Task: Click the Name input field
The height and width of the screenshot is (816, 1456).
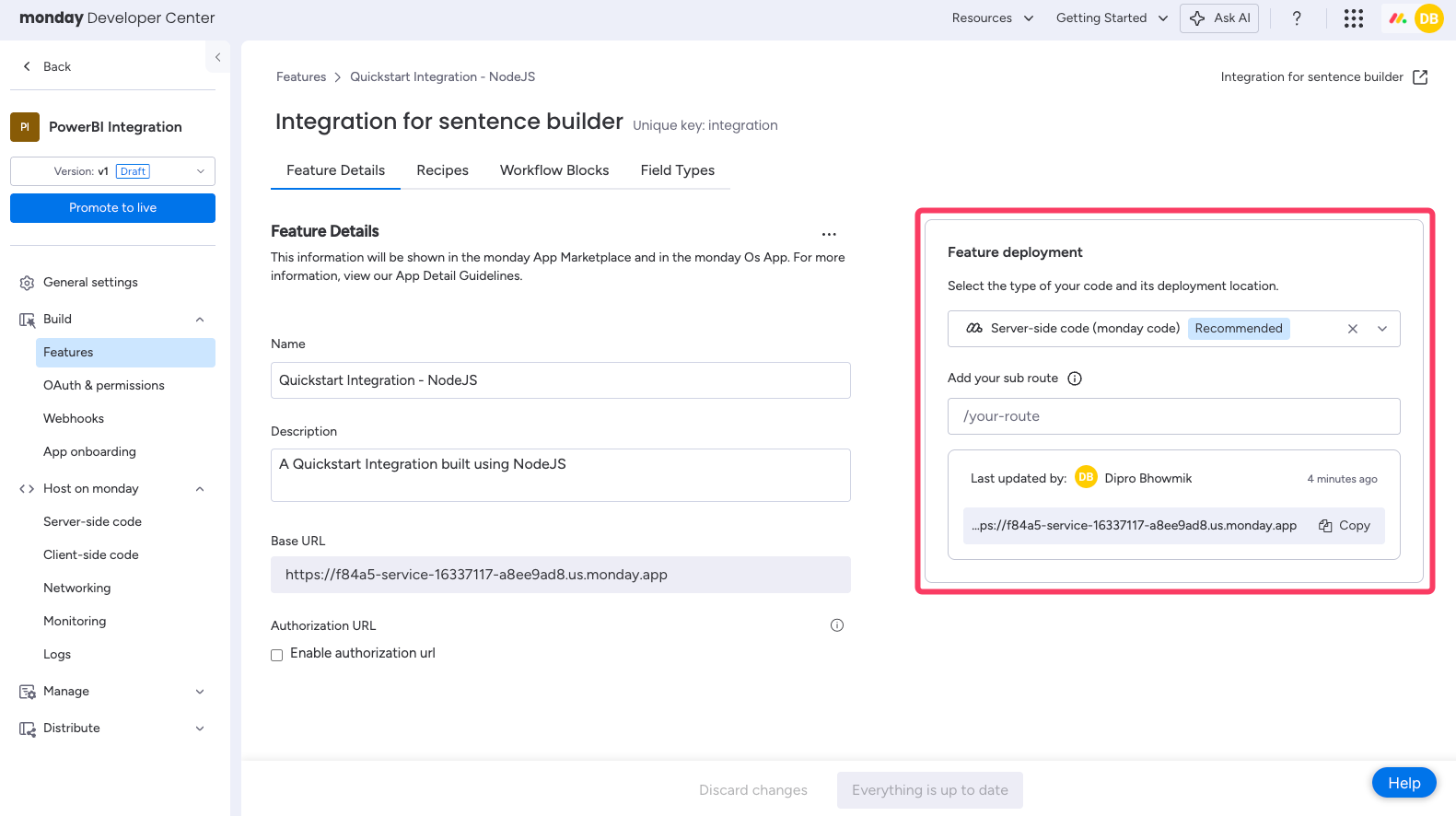Action: click(561, 380)
